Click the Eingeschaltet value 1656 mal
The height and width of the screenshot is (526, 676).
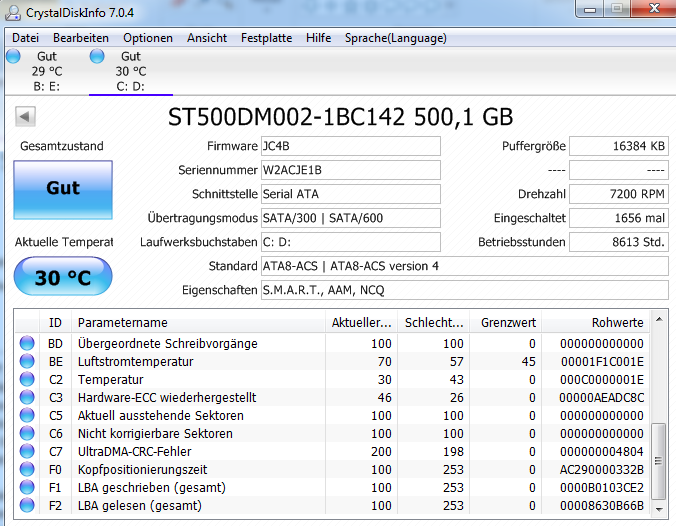pos(619,218)
